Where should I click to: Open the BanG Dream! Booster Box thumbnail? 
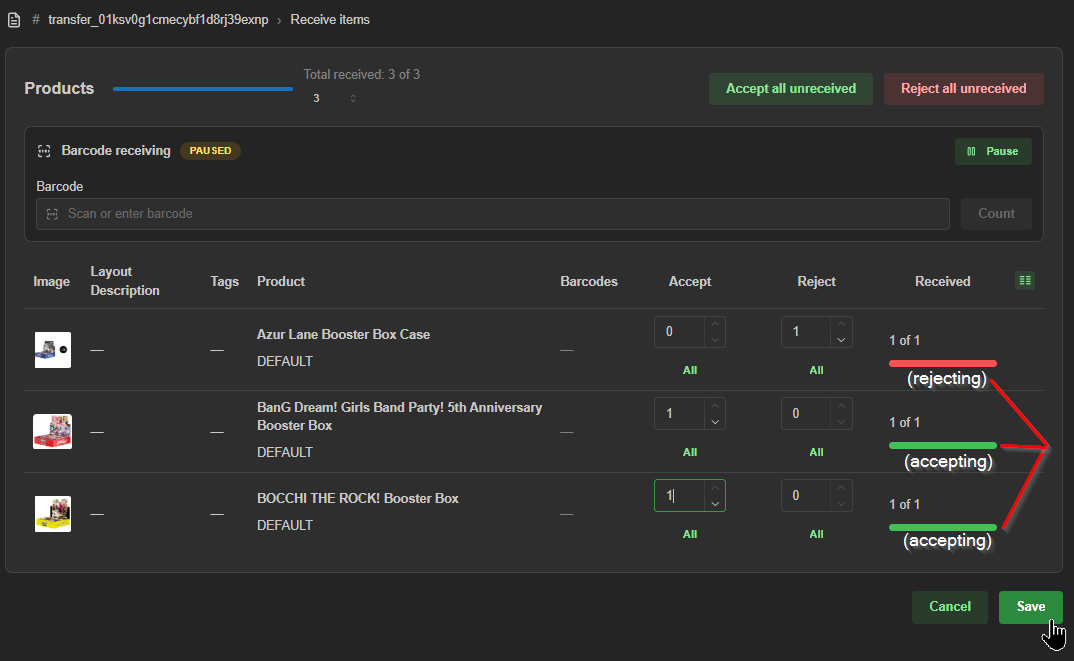pos(53,432)
